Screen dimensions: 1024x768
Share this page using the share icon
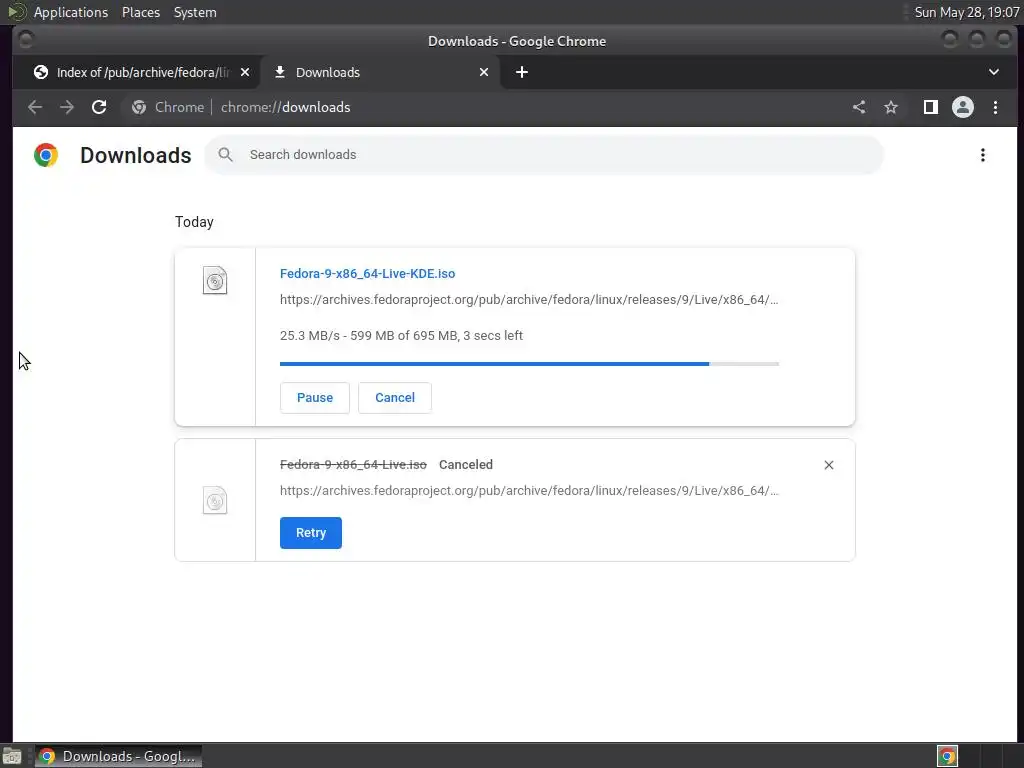859,107
